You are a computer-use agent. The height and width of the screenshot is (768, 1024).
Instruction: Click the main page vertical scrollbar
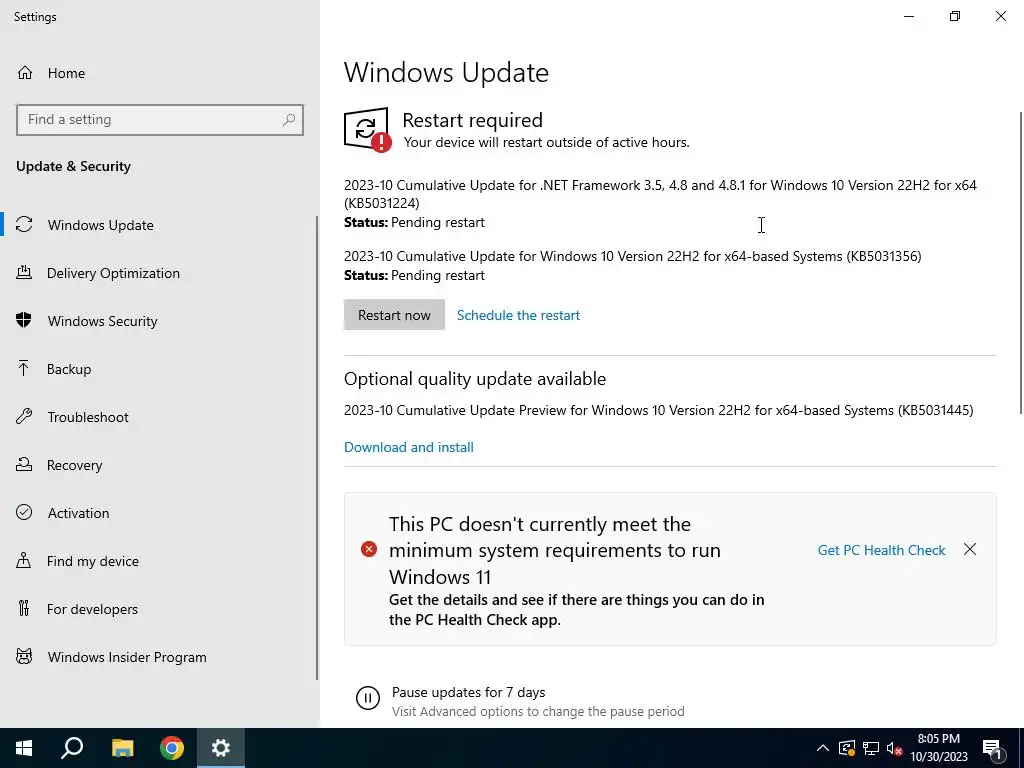(1021, 263)
